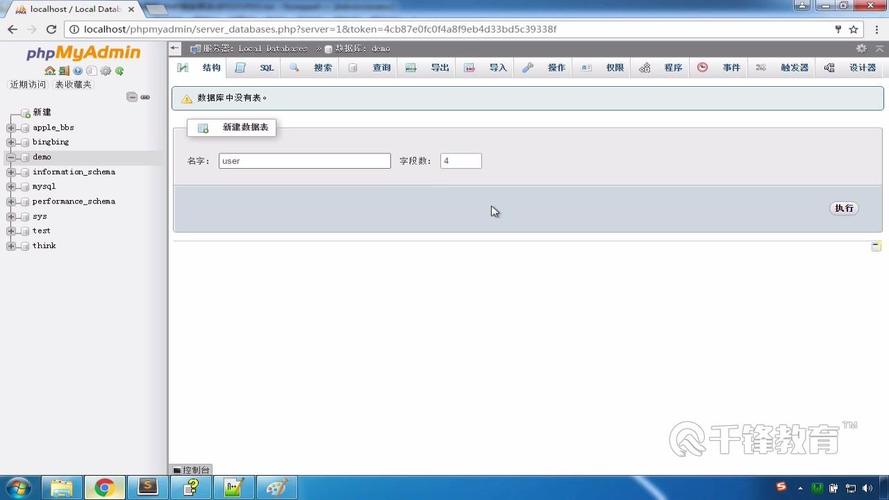This screenshot has height=500, width=889.
Task: Expand the performance_schema database node
Action: point(11,201)
